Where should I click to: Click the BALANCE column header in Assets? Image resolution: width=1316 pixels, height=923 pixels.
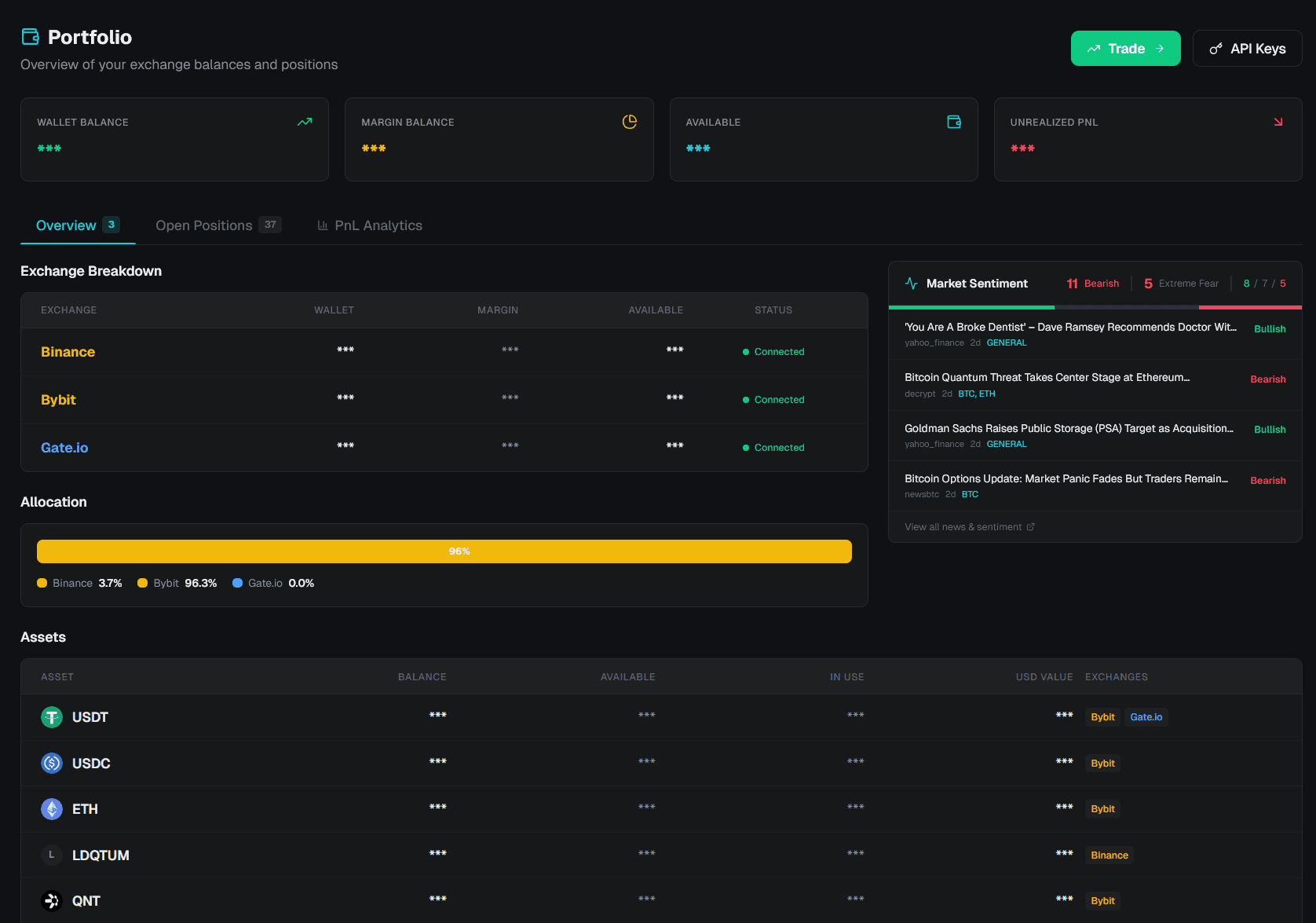click(422, 677)
